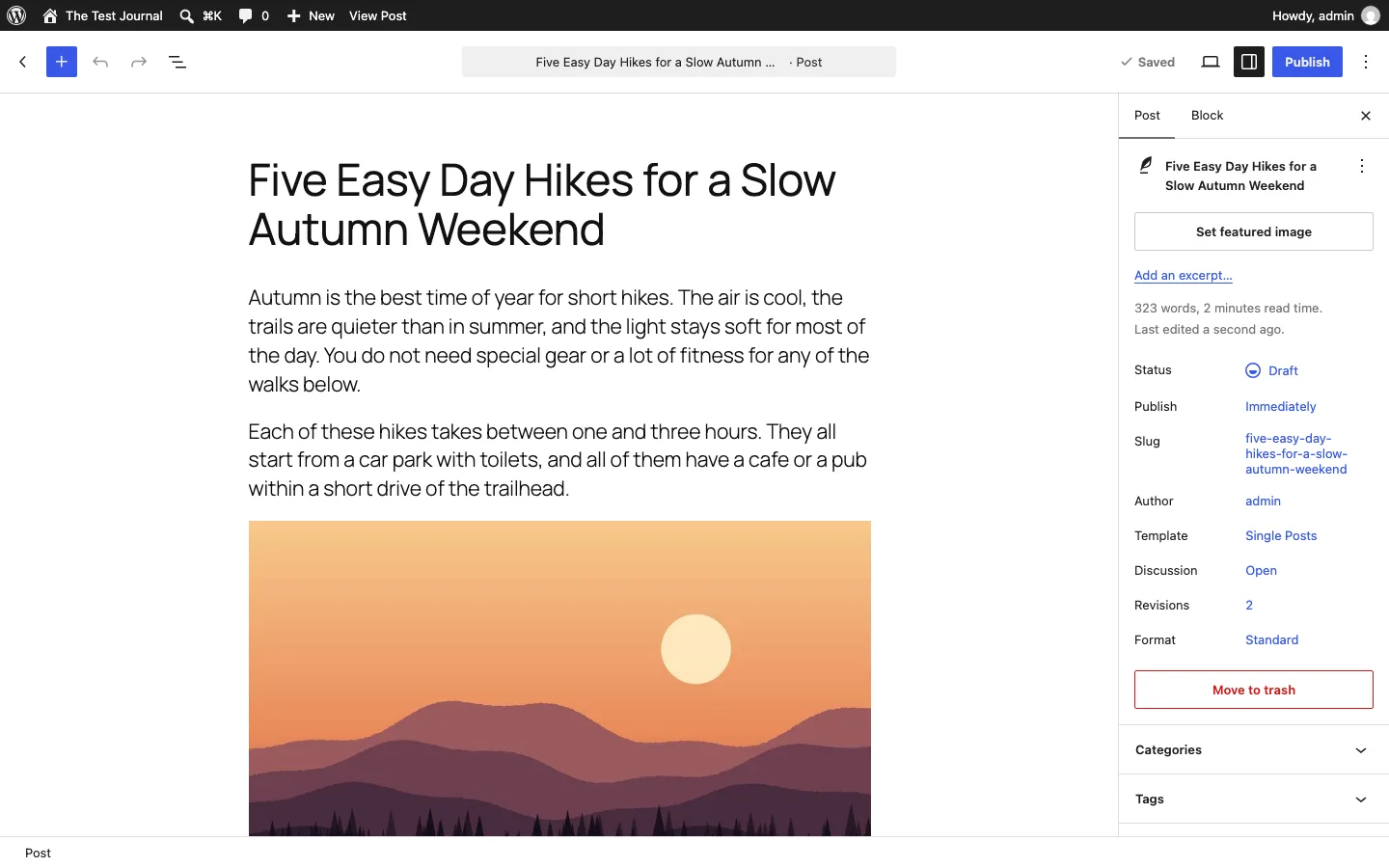View the 2 revisions
Viewport: 1389px width, 868px height.
(x=1249, y=606)
